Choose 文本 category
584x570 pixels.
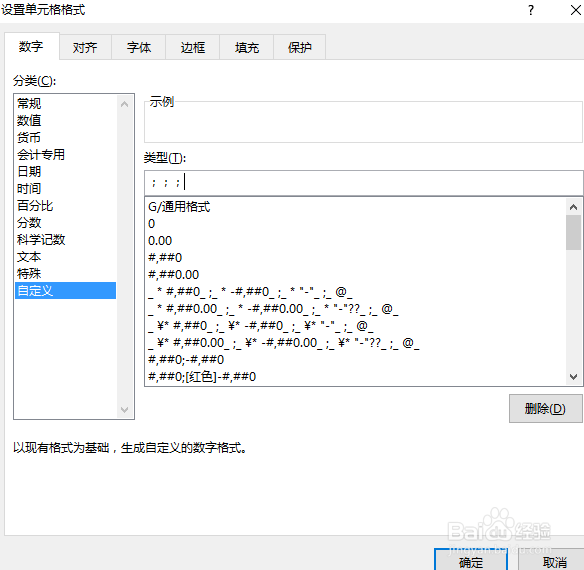[66, 257]
